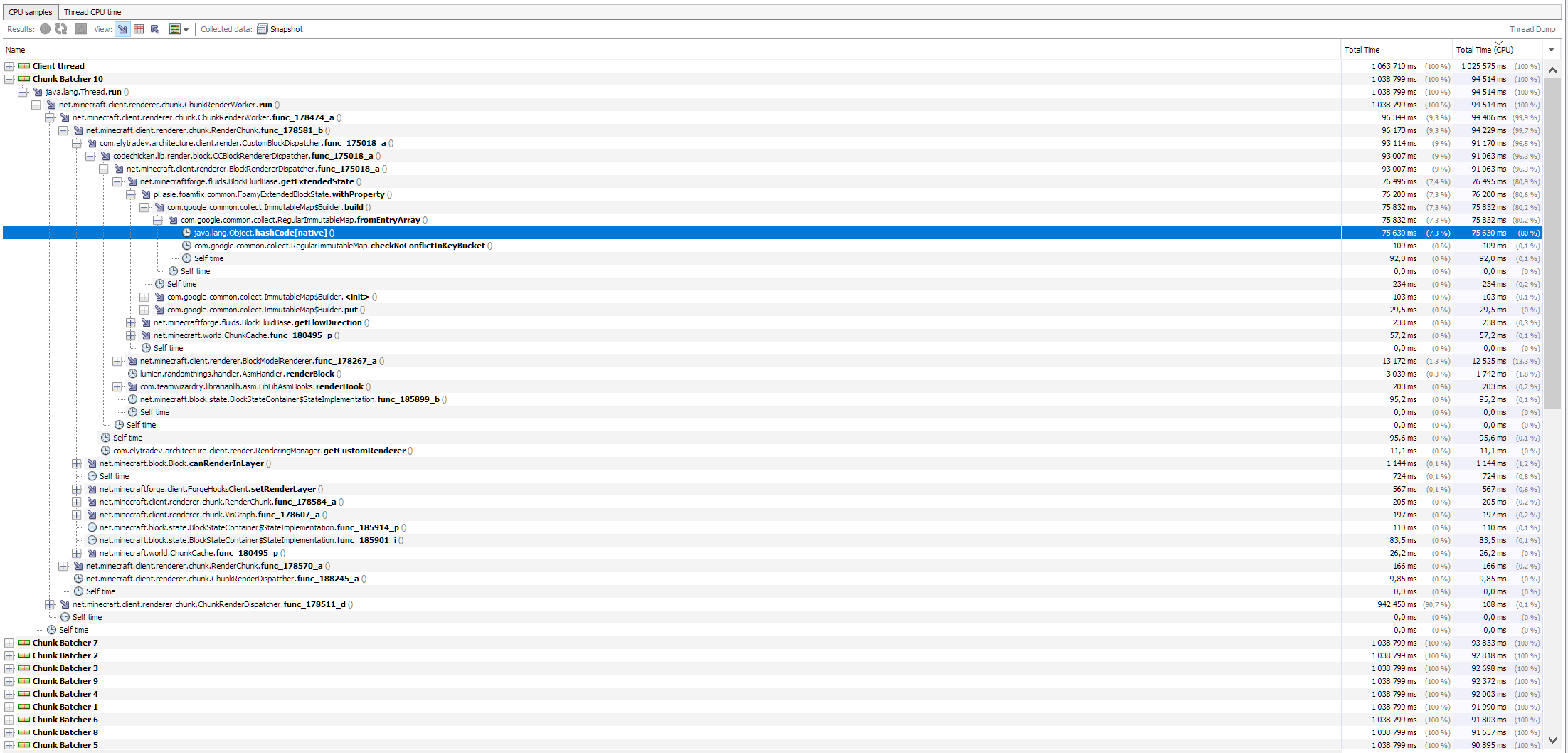Expand ImmutableMap$Builder.<init> node

(144, 297)
